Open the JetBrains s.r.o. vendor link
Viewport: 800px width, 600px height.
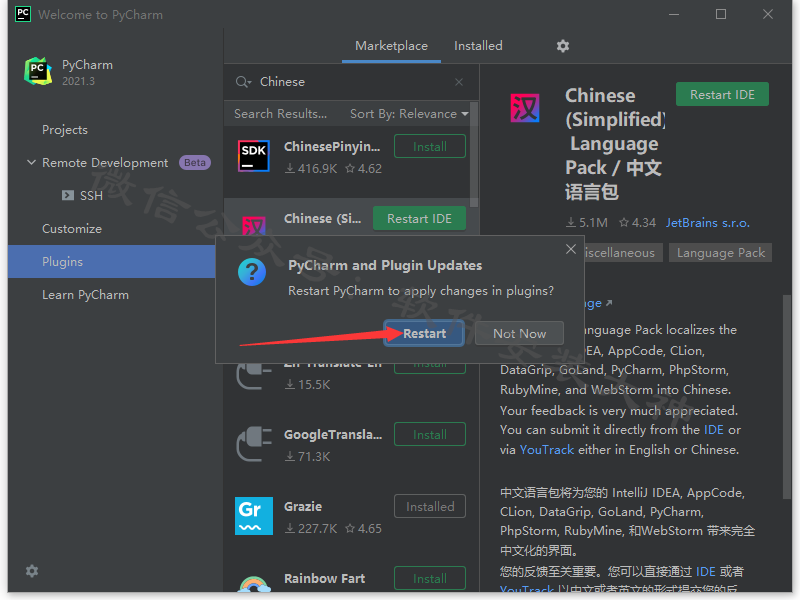click(x=708, y=223)
